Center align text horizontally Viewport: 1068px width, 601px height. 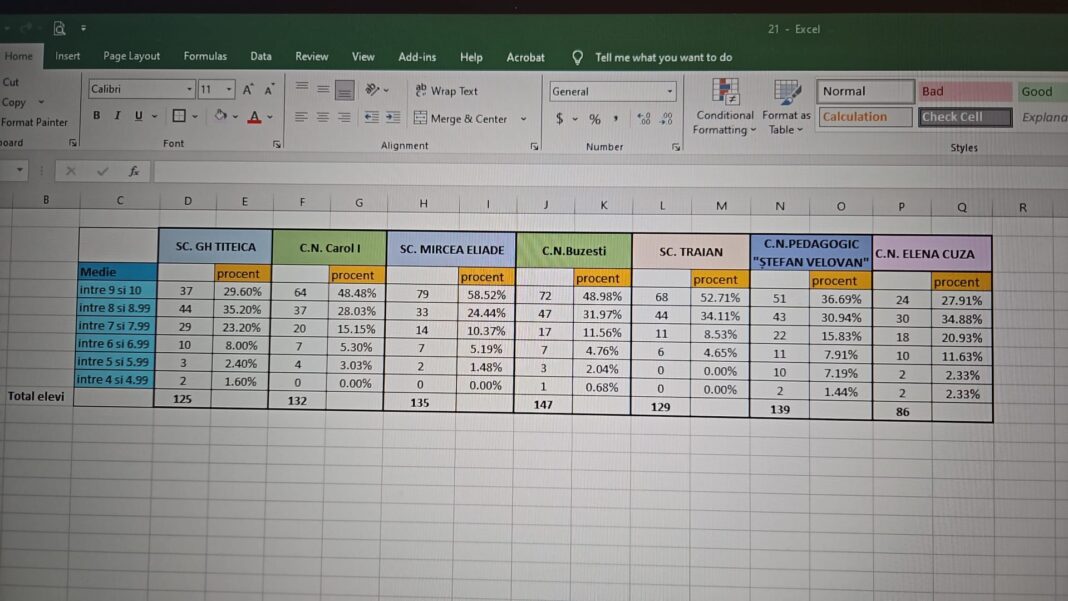pos(323,117)
